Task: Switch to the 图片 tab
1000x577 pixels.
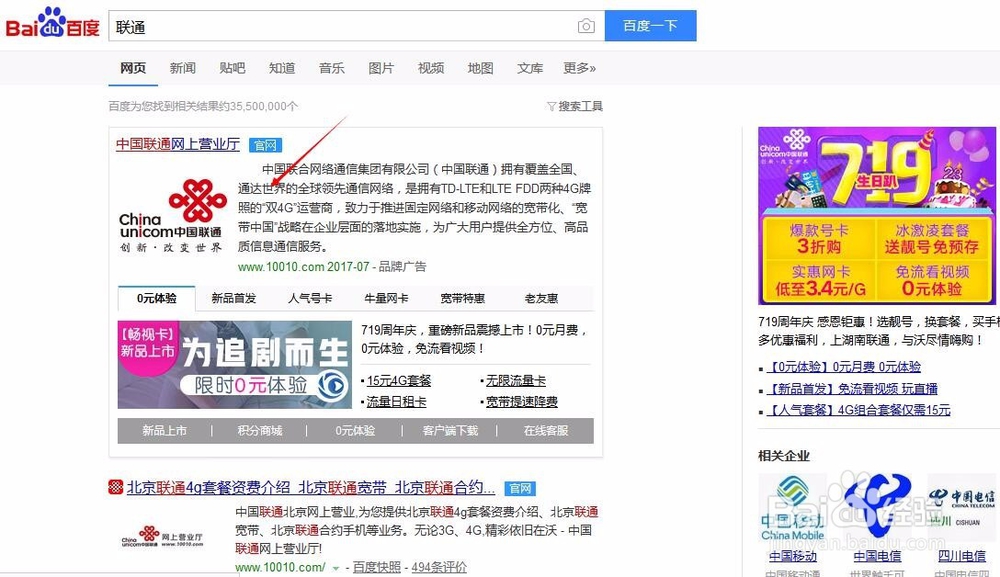Action: pos(381,68)
